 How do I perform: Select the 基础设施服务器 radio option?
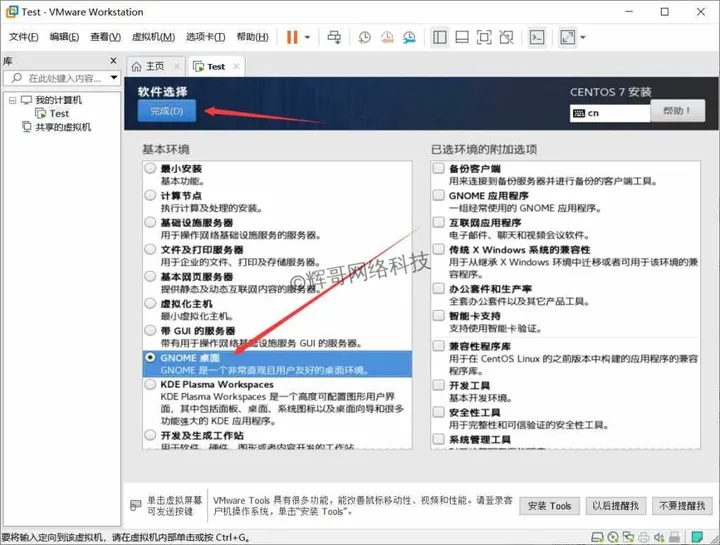[x=150, y=223]
